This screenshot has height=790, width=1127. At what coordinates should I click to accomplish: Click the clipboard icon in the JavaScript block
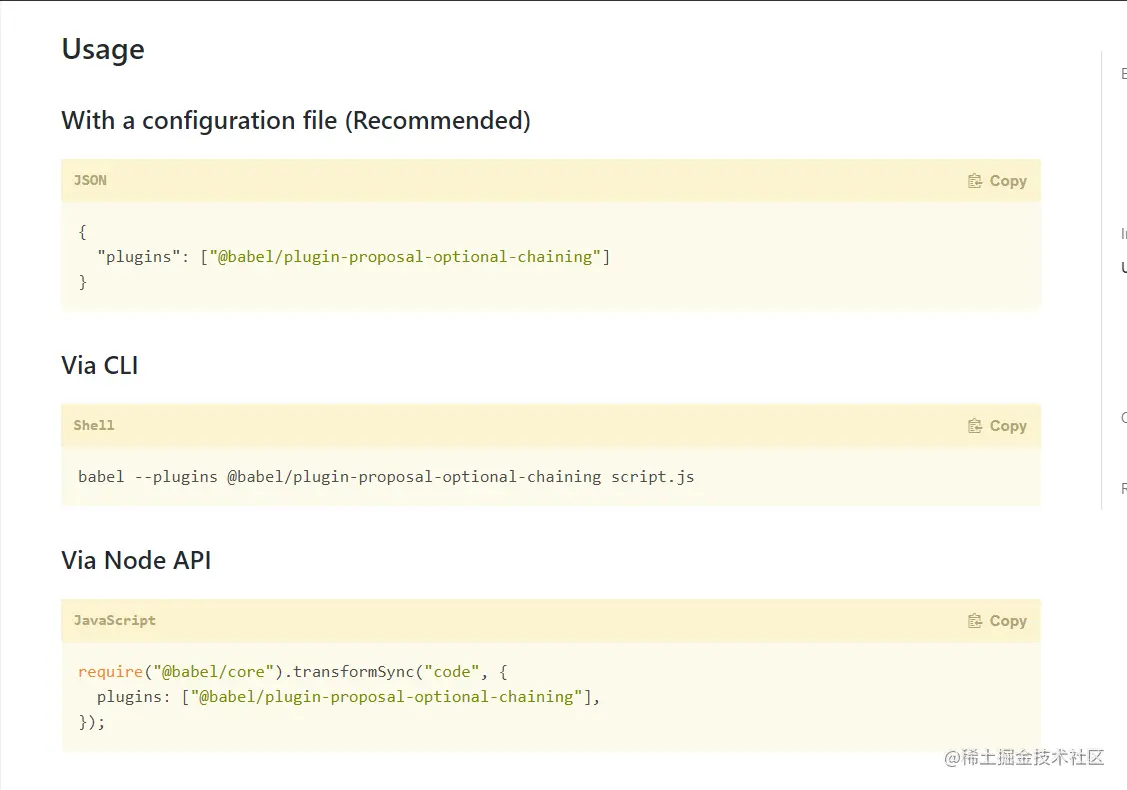[975, 621]
